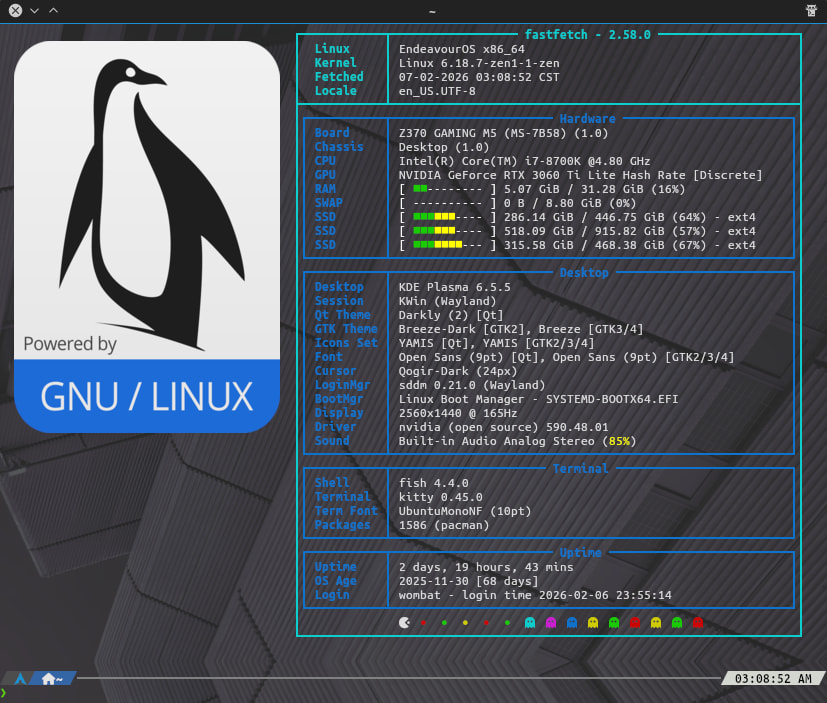Close the terminal with the X button

(x=15, y=10)
